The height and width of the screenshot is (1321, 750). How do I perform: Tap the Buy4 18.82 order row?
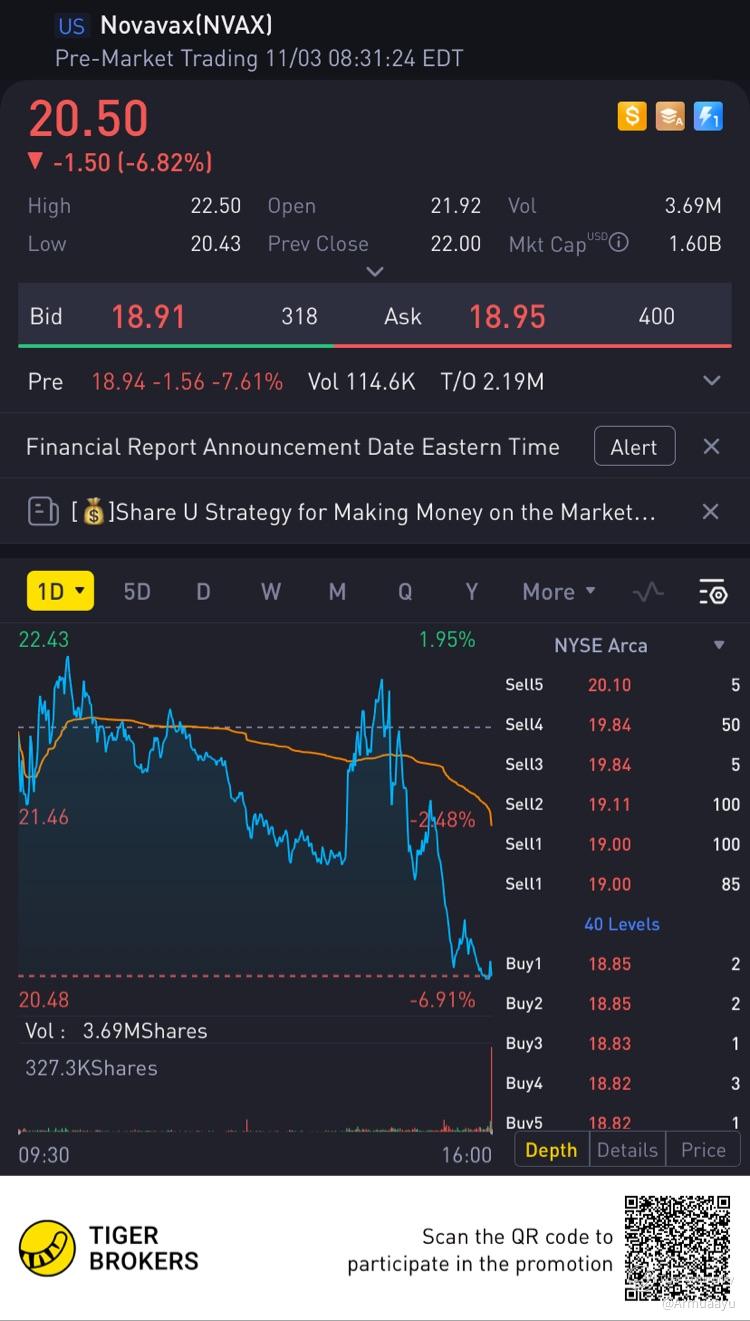[x=623, y=1083]
